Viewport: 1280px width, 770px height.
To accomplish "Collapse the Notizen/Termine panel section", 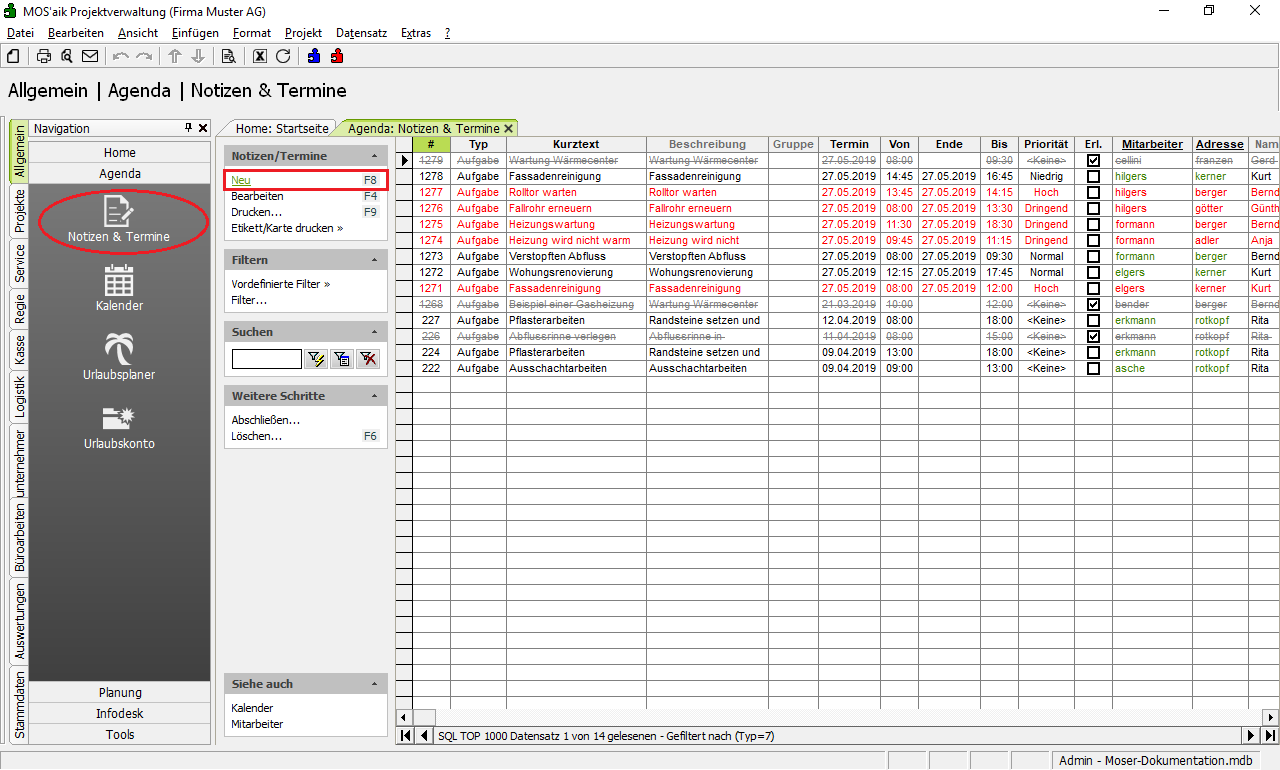I will (x=374, y=156).
